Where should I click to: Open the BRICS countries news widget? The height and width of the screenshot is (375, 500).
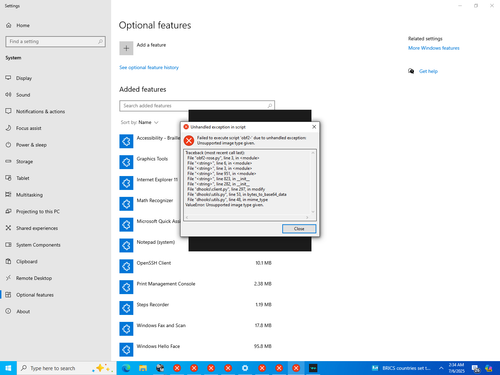click(401, 368)
